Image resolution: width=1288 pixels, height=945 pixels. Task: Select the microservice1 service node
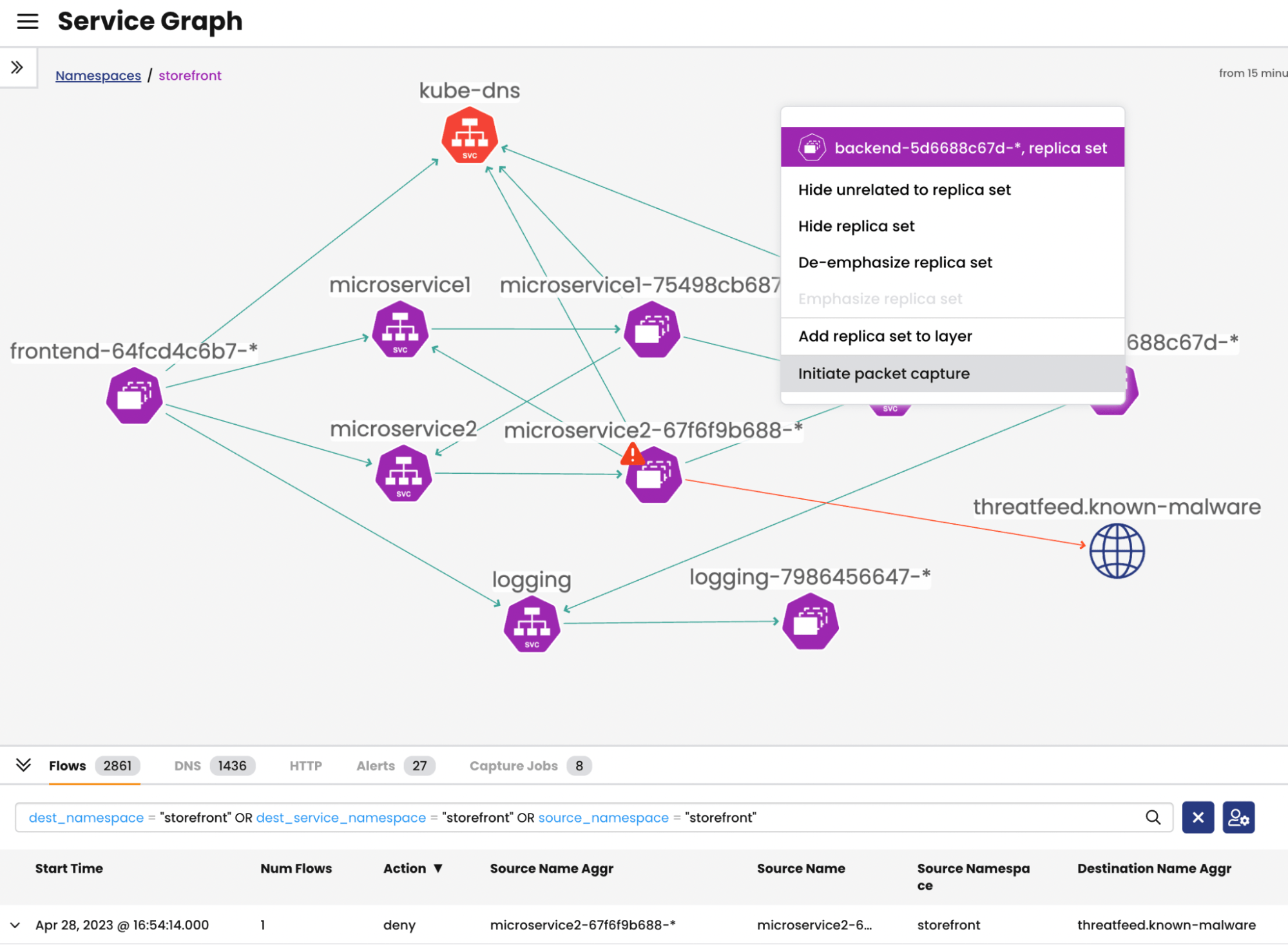400,329
